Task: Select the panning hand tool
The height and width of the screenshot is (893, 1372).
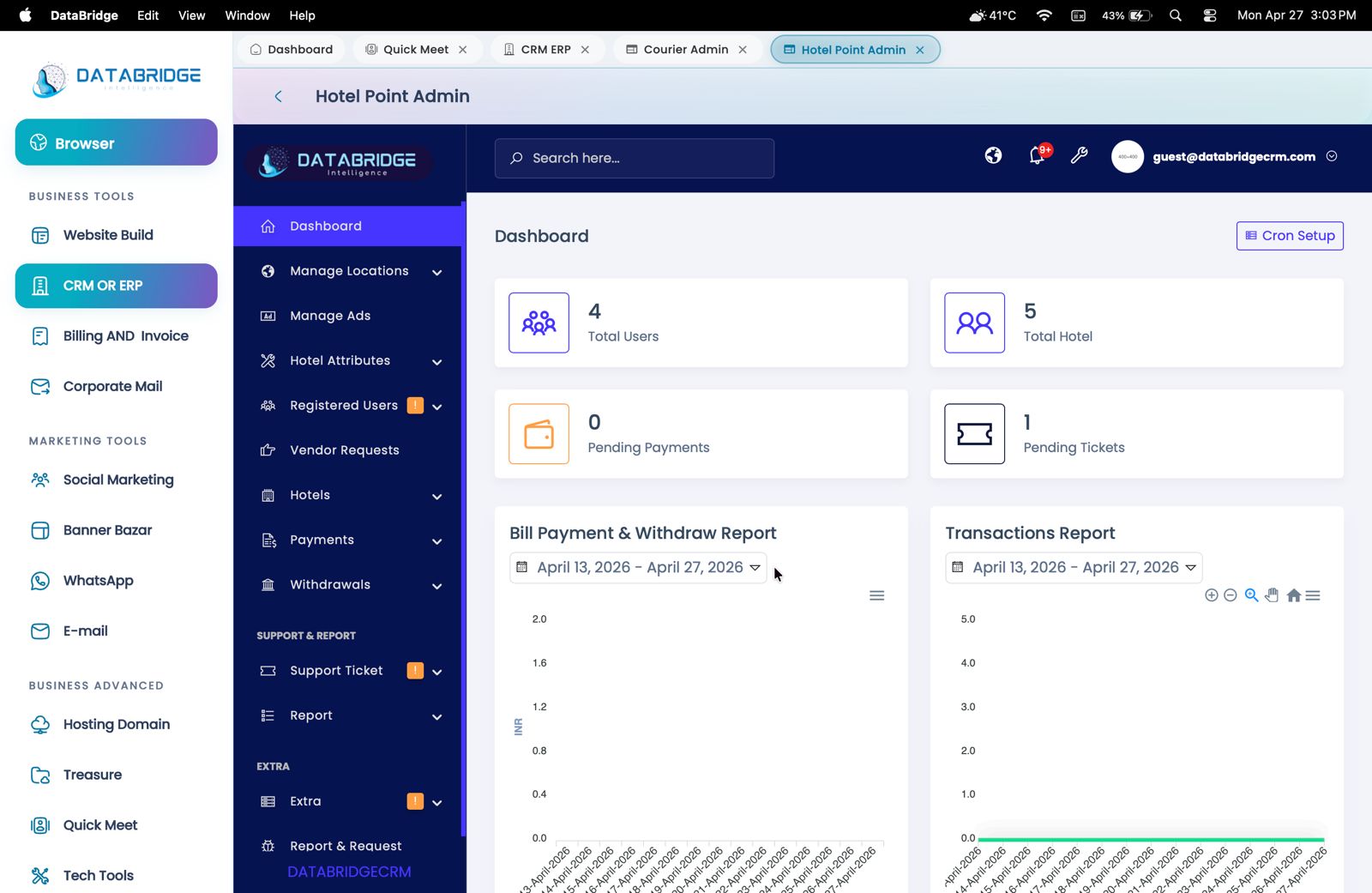Action: click(1272, 595)
